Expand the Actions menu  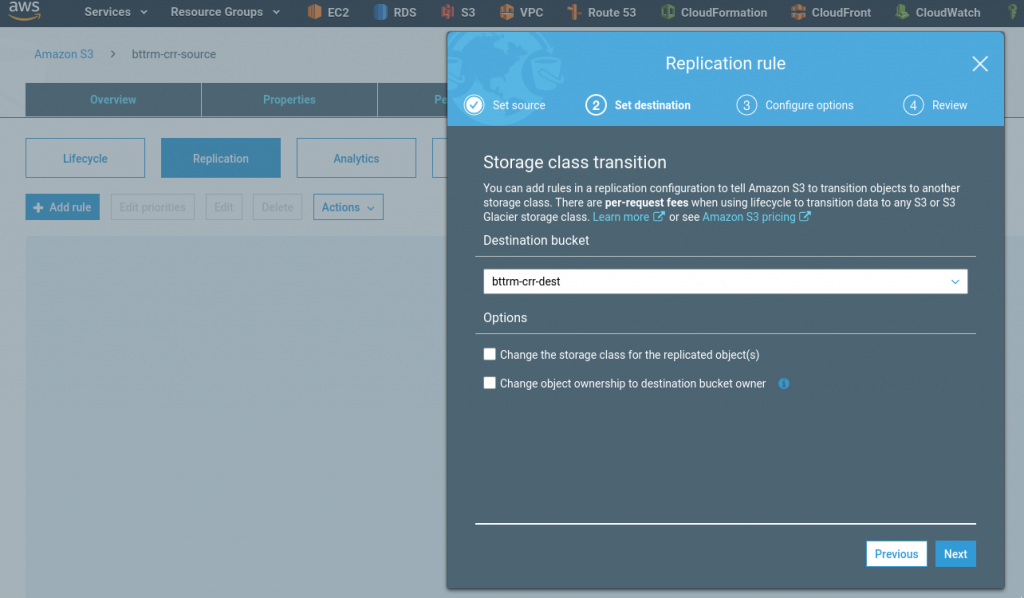tap(347, 207)
